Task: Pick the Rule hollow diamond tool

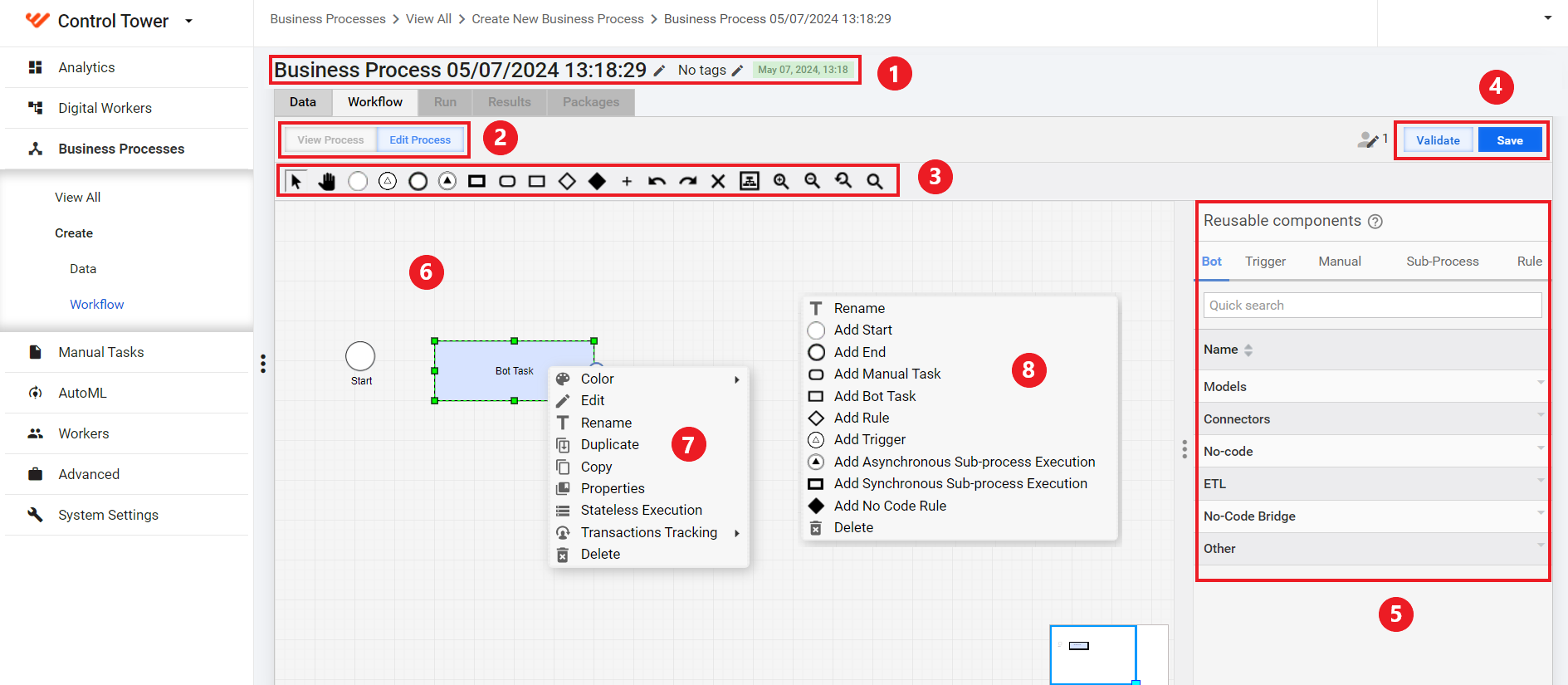Action: [567, 181]
